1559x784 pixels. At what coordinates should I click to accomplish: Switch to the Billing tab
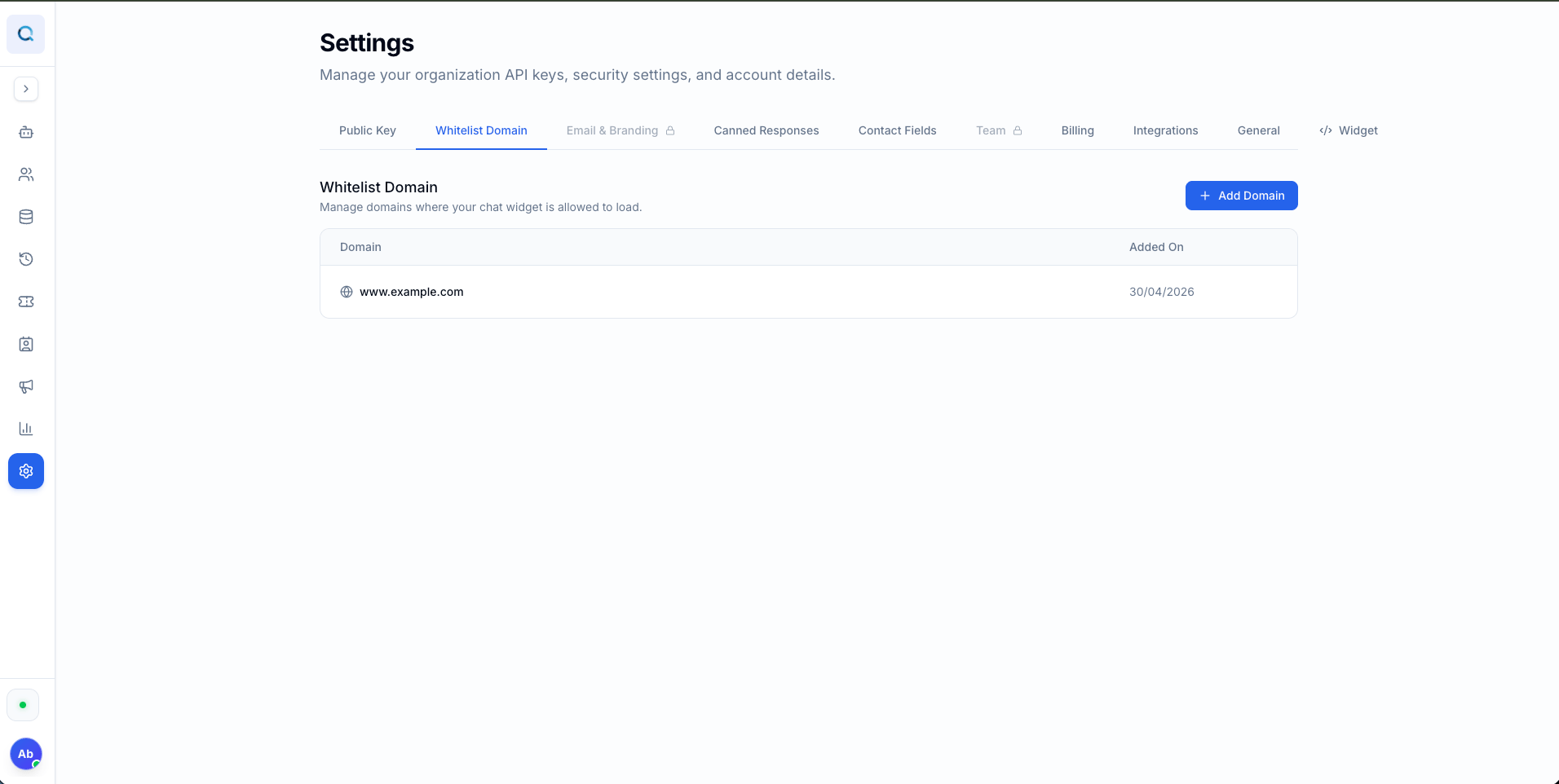pos(1078,130)
